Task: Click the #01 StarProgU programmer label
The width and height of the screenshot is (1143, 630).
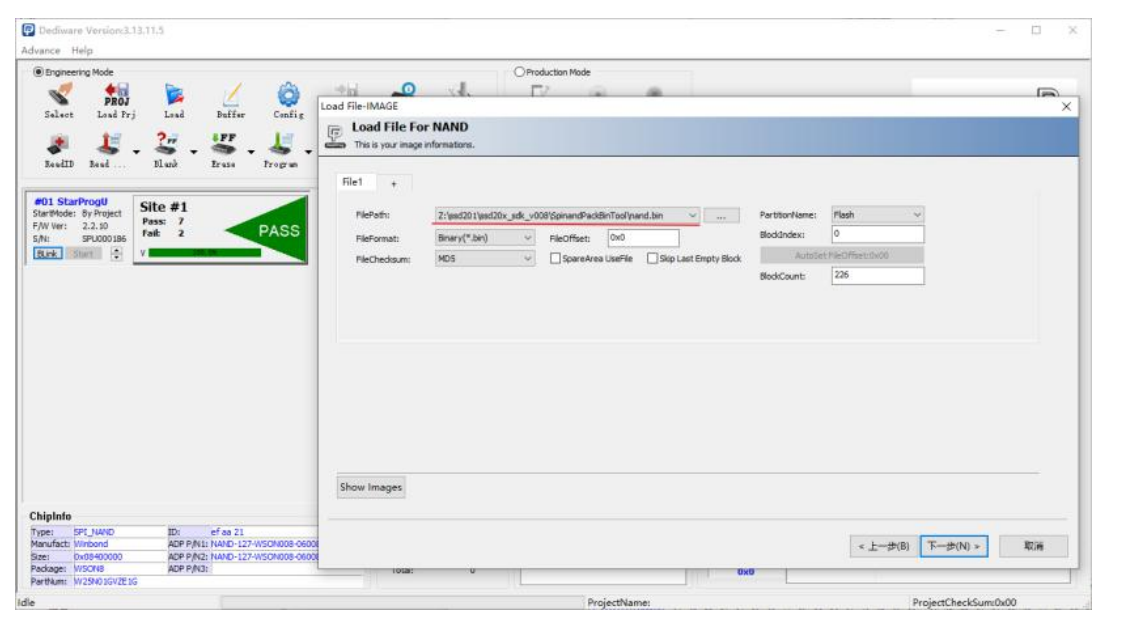Action: 71,201
